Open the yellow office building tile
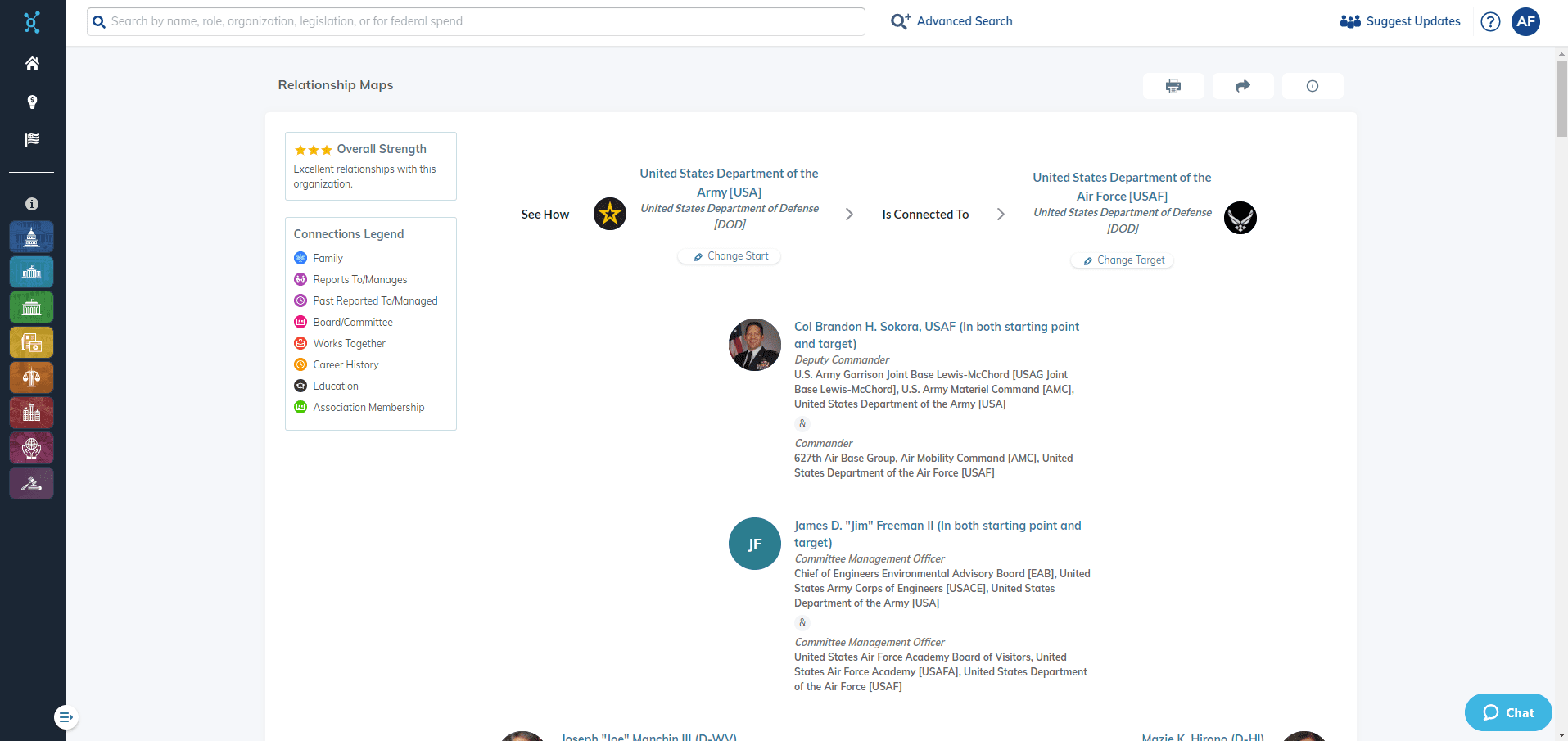The width and height of the screenshot is (1568, 741). (32, 342)
